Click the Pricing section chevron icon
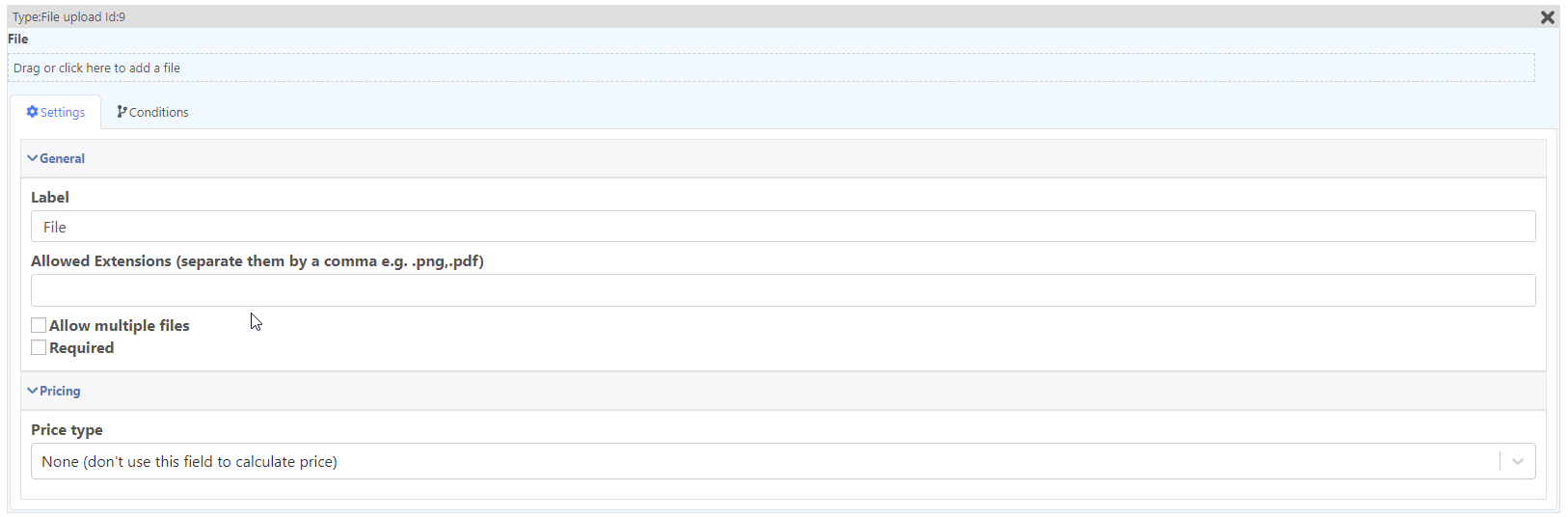The width and height of the screenshot is (1568, 517). coord(33,391)
